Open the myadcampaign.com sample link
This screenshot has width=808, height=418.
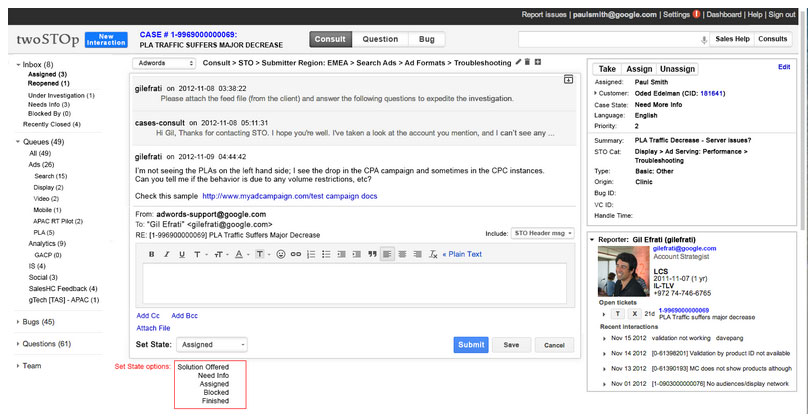click(x=290, y=196)
